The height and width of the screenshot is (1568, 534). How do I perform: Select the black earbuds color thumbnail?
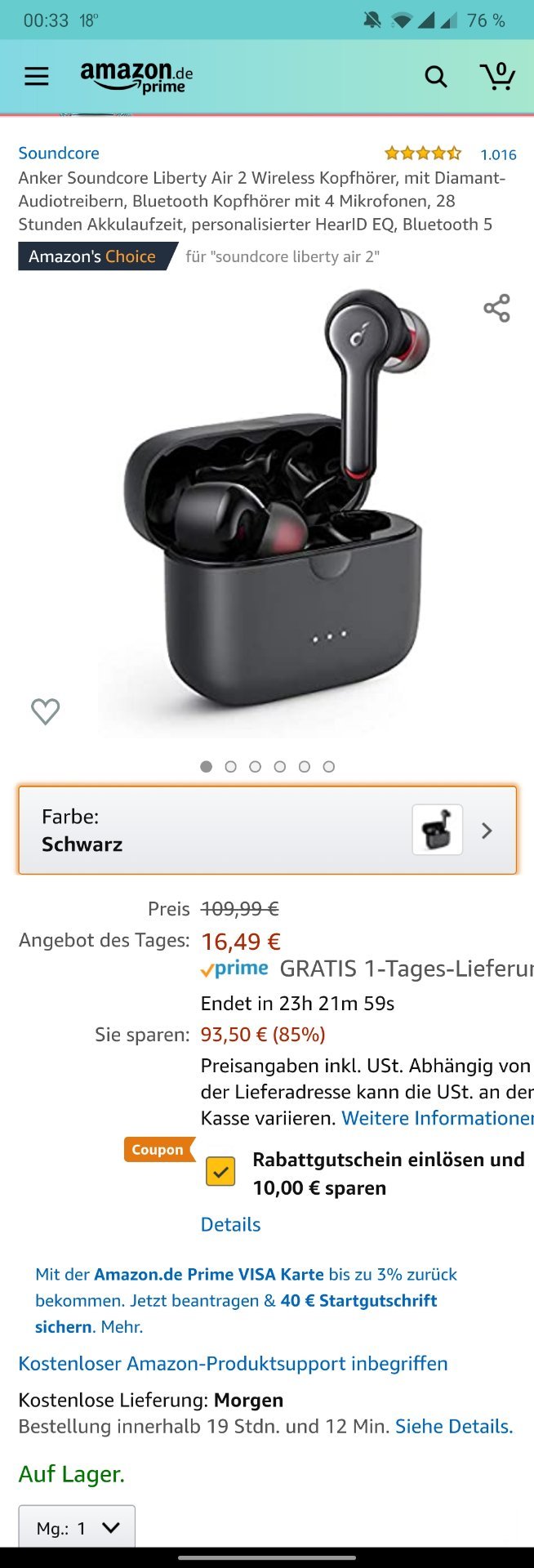coord(437,830)
